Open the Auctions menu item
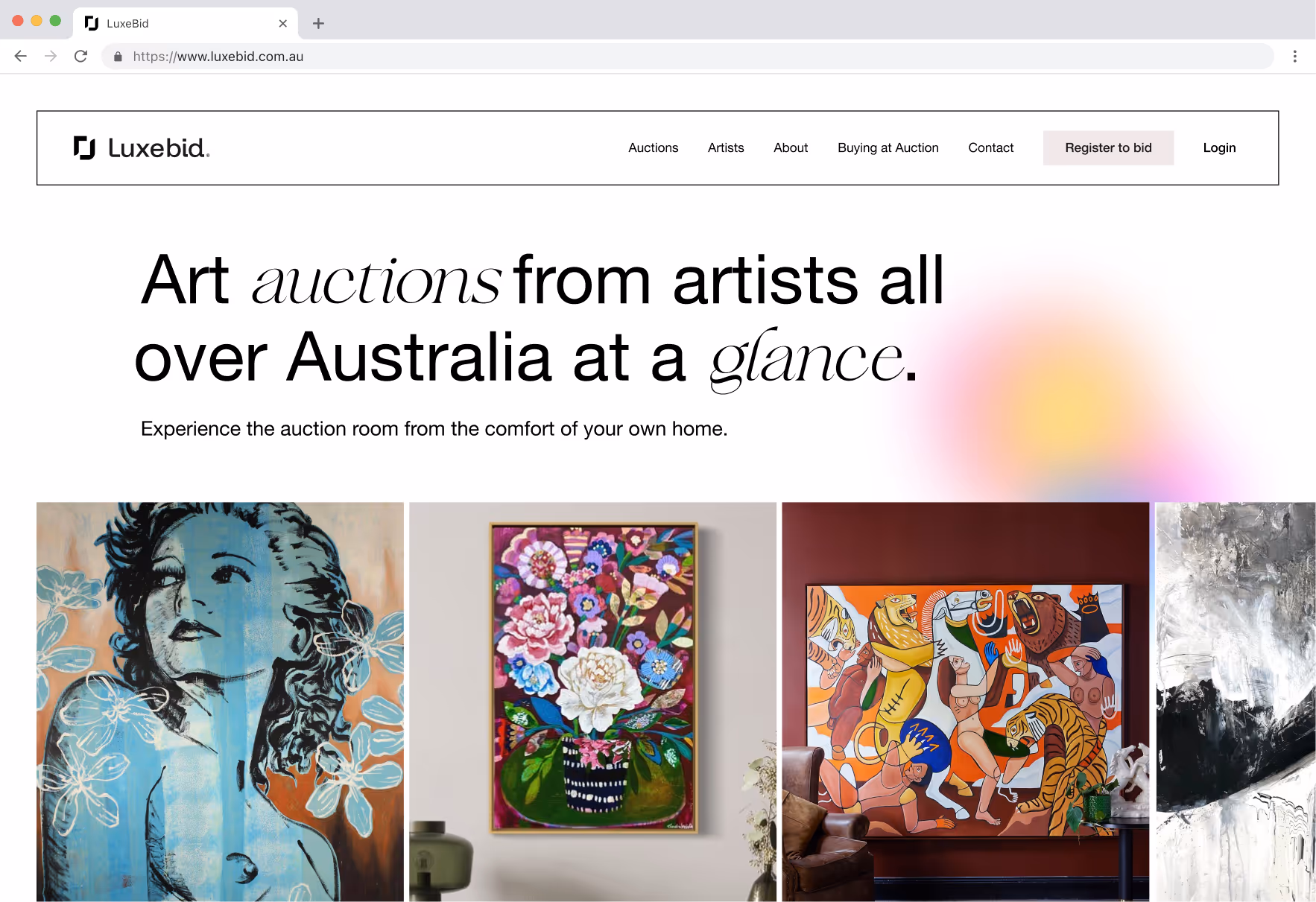 (x=654, y=147)
